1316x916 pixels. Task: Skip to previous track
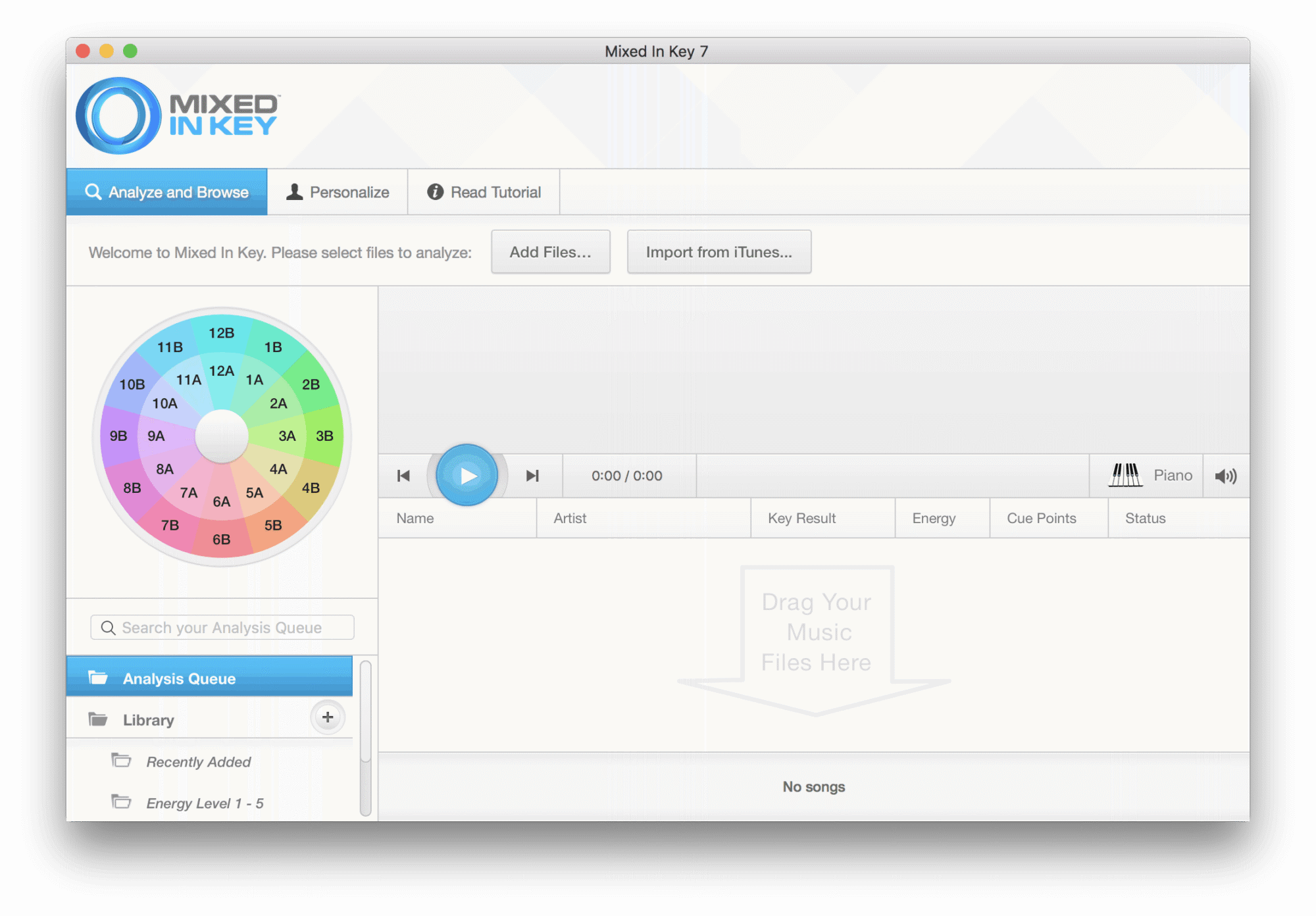point(403,476)
